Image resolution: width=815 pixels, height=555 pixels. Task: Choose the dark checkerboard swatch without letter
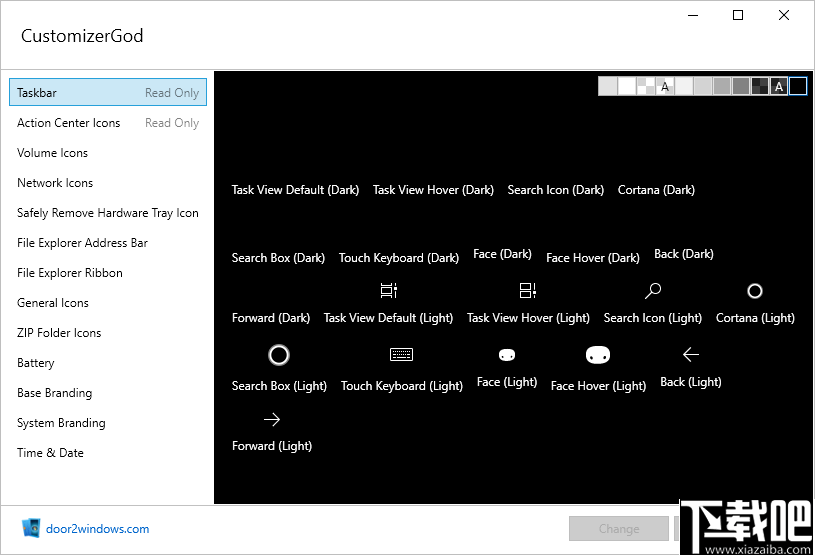pos(760,86)
